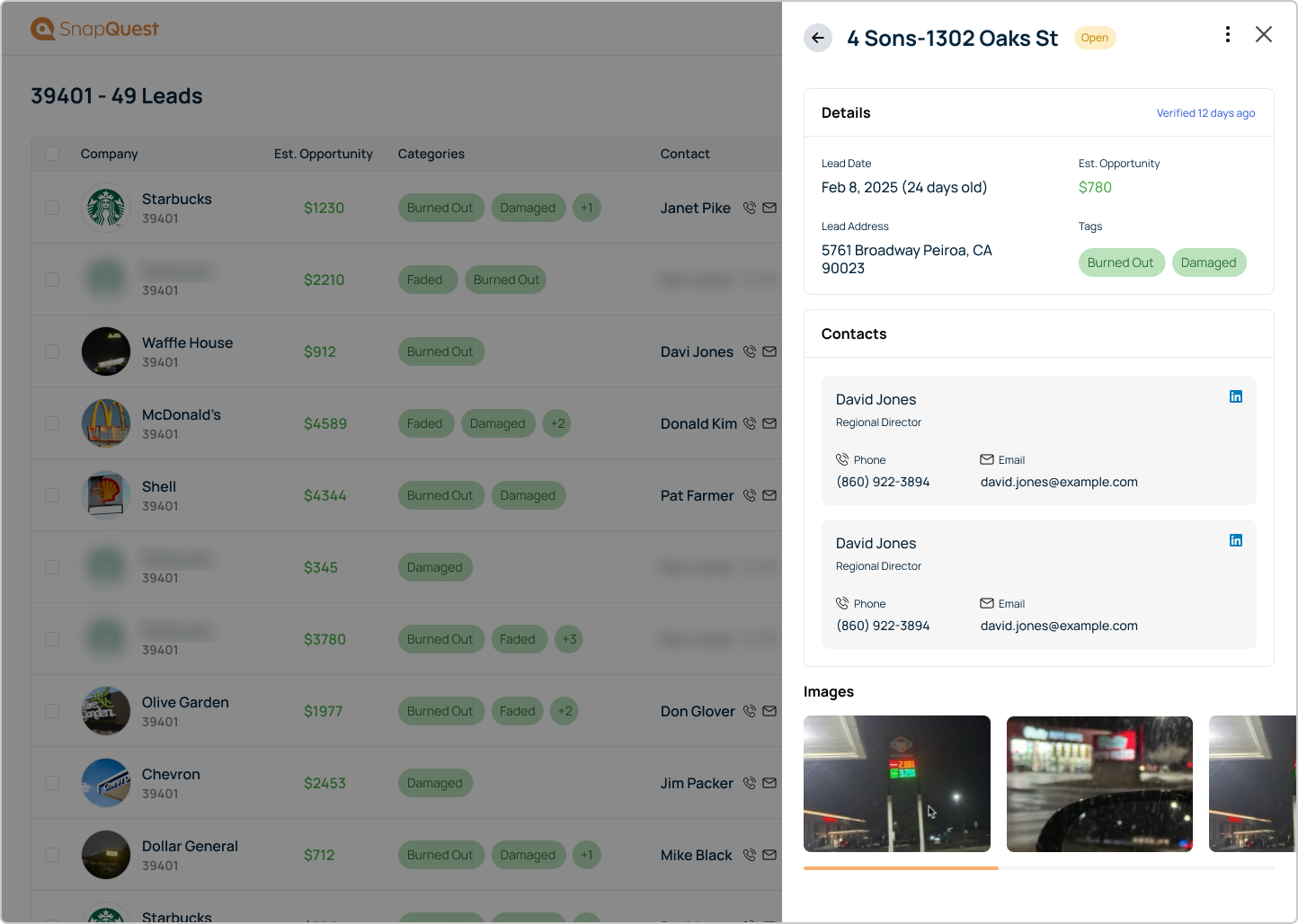Open first David Jones LinkedIn profile icon
This screenshot has width=1298, height=924.
tap(1235, 396)
